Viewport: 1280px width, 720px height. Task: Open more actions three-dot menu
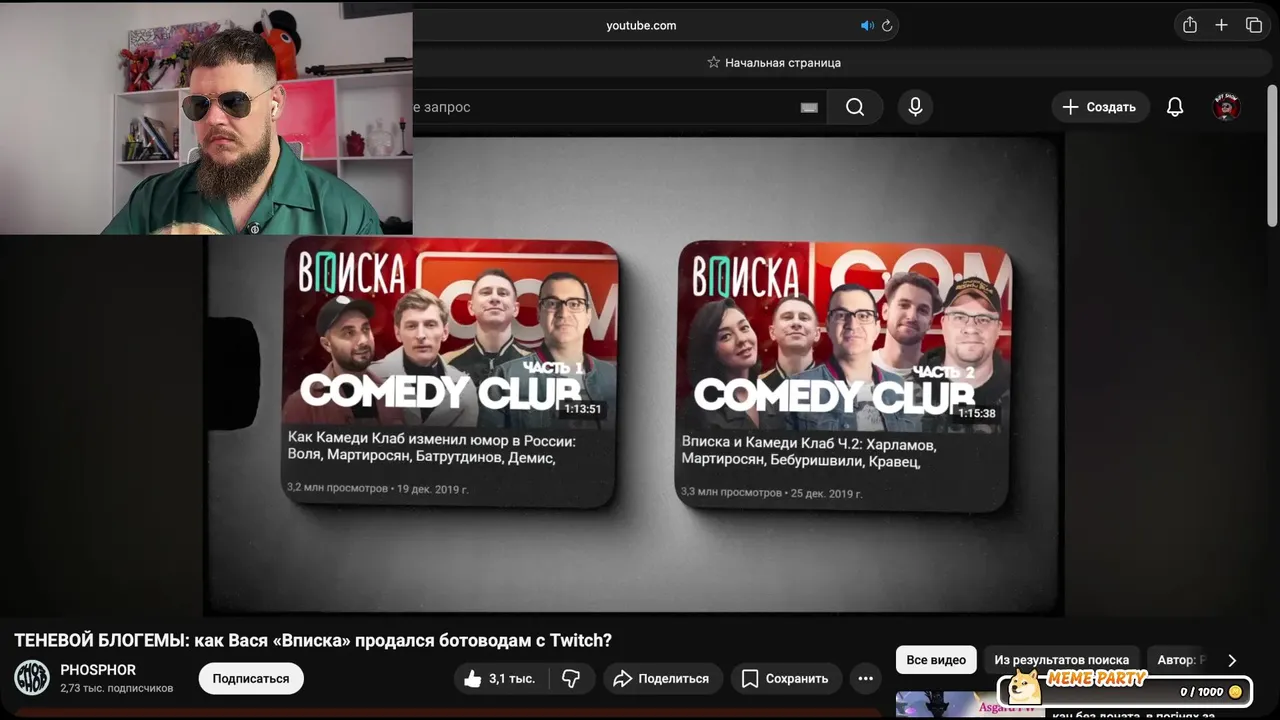coord(866,678)
